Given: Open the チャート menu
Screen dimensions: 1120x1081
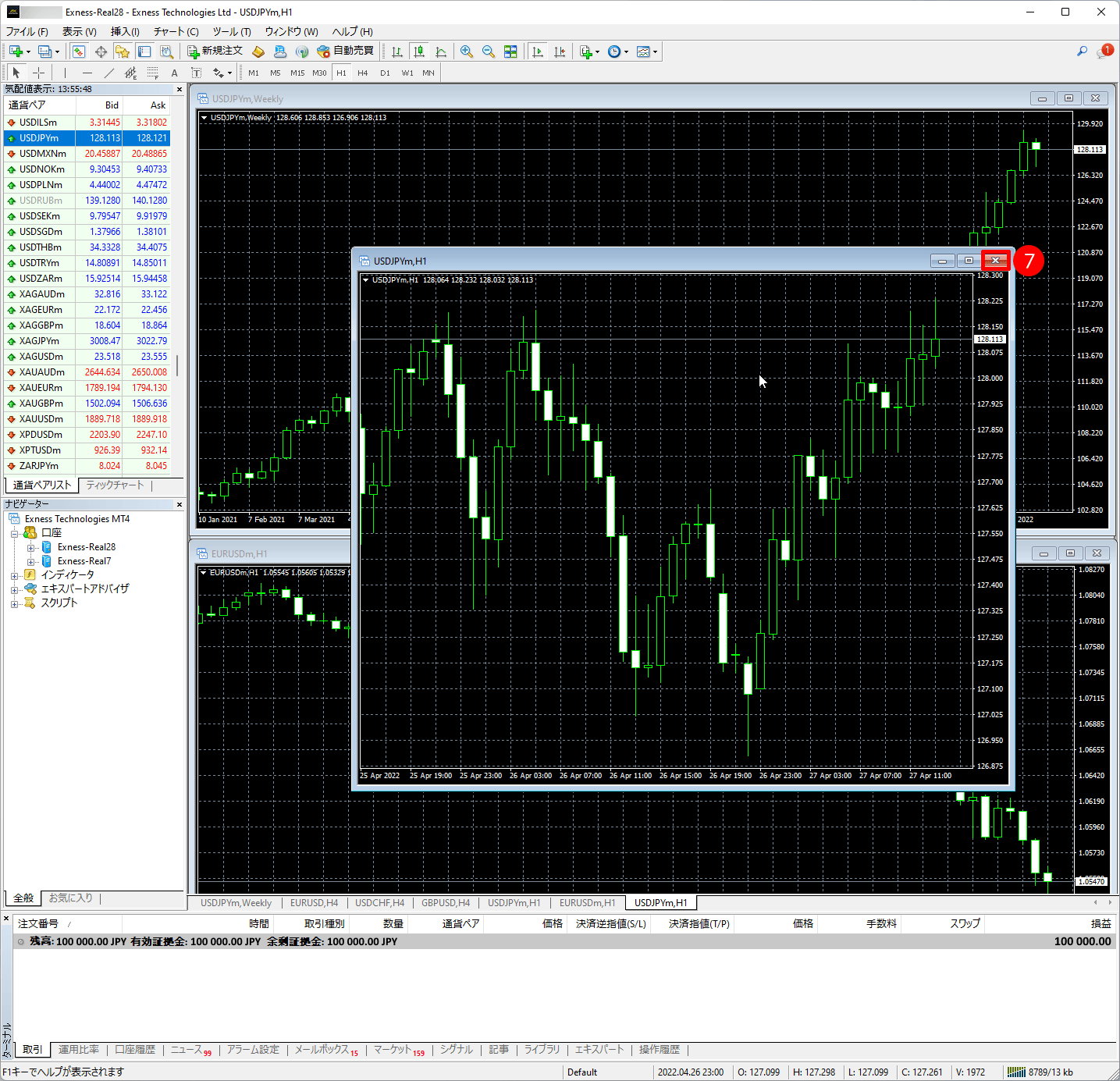Looking at the screenshot, I should [176, 31].
